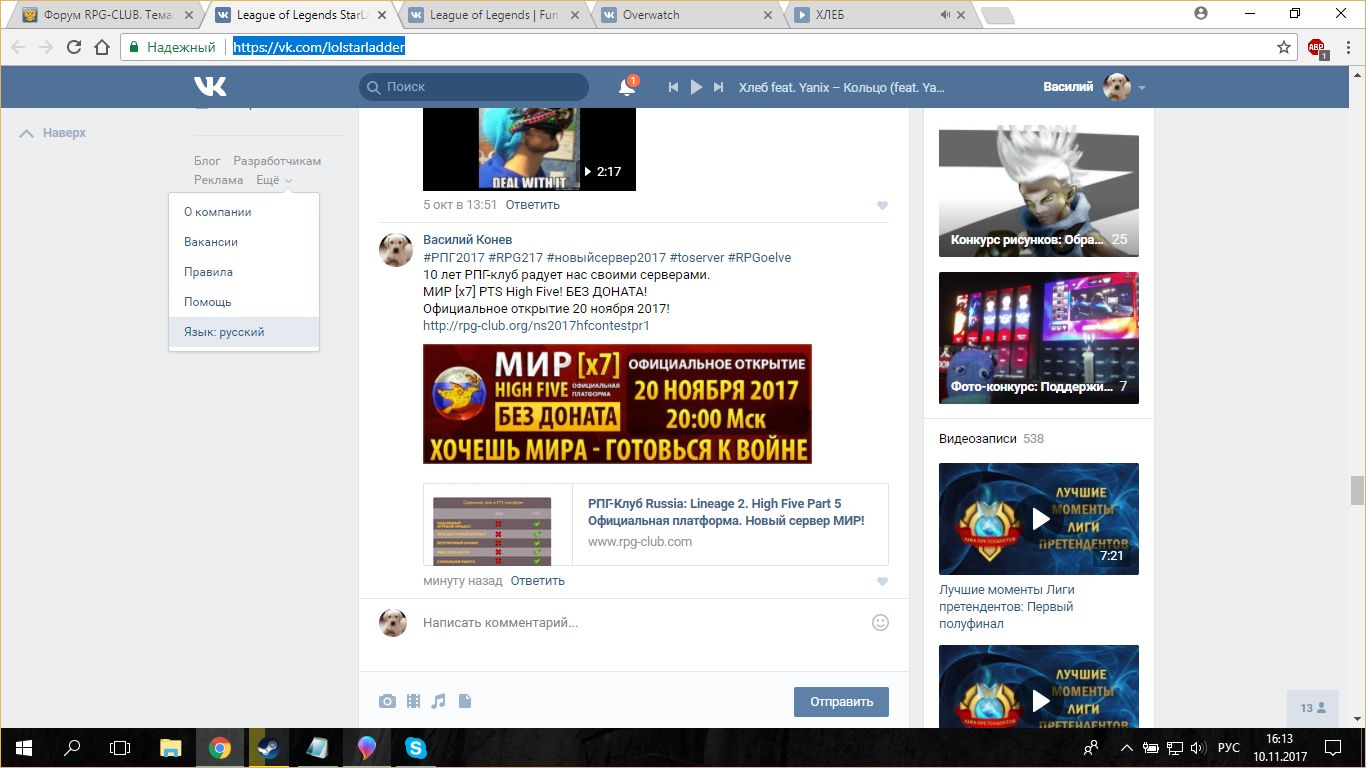This screenshot has width=1366, height=768.
Task: Click hashtag #РПГ2017
Action: pyautogui.click(x=452, y=257)
